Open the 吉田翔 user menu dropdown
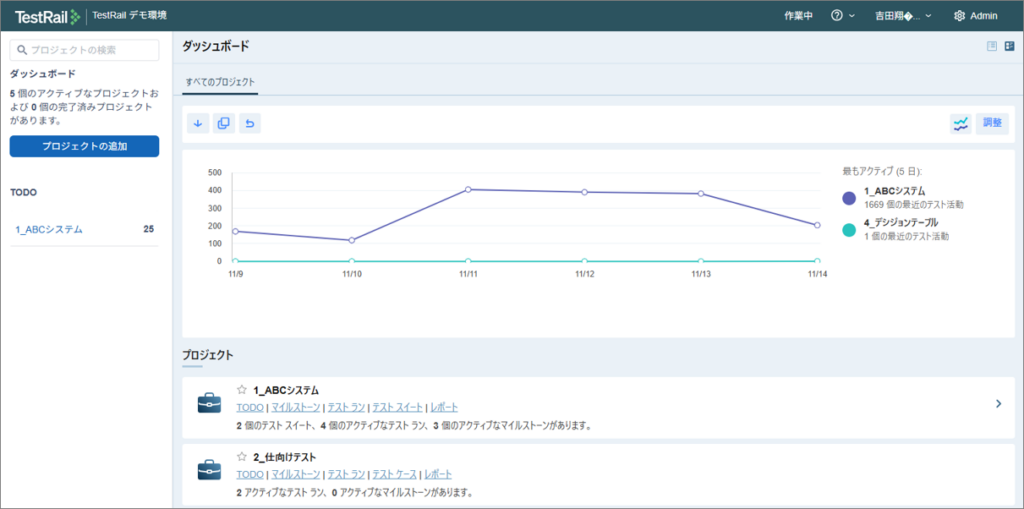The width and height of the screenshot is (1024, 509). click(x=904, y=16)
